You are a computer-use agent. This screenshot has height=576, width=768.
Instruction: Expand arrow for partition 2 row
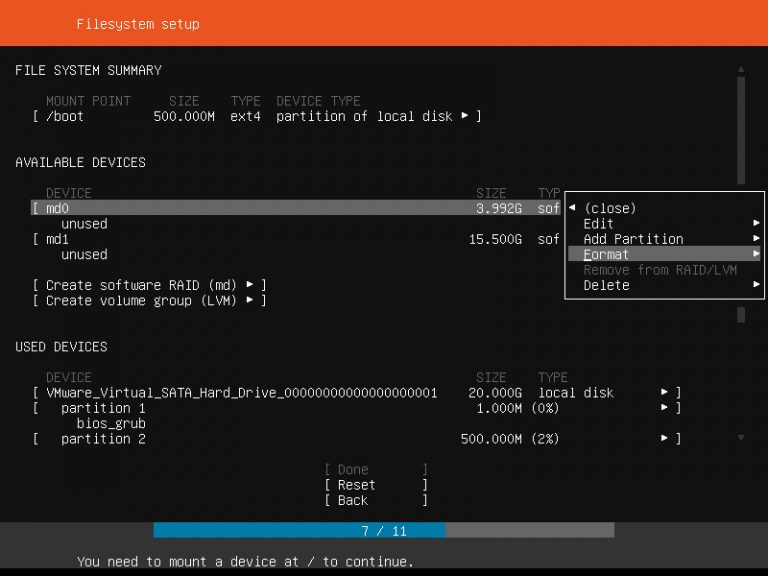[x=664, y=438]
